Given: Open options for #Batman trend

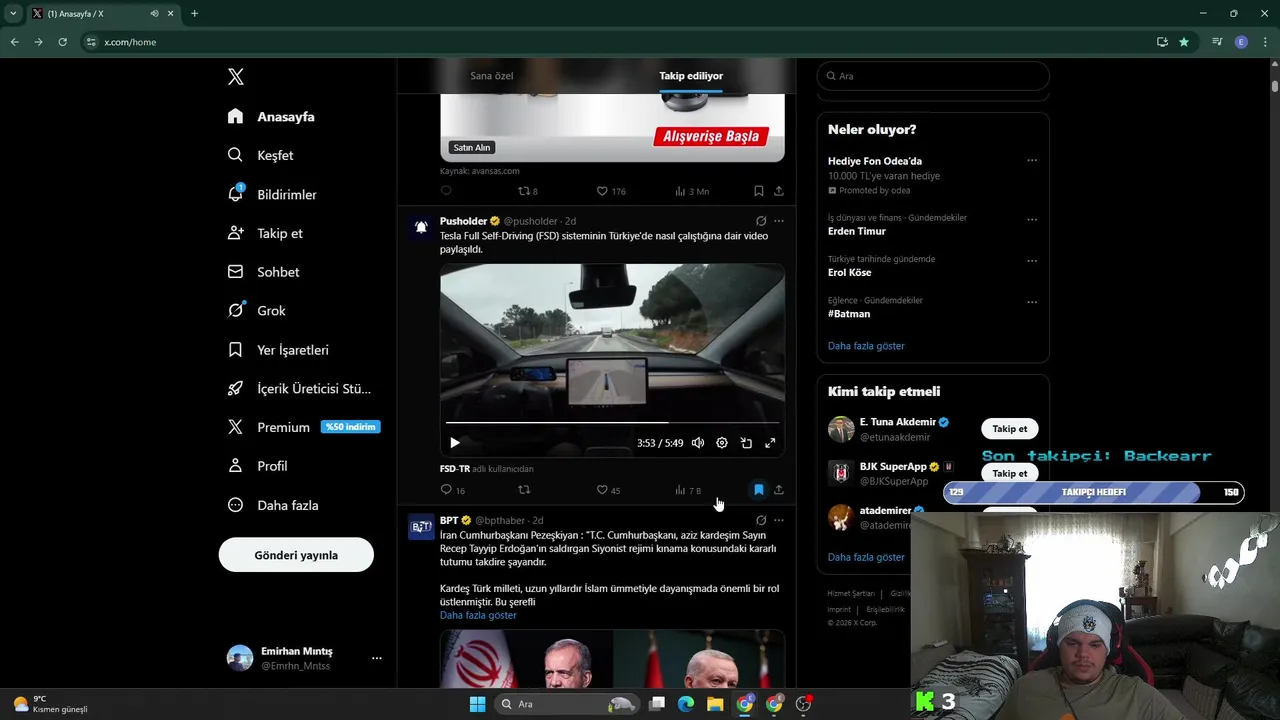Looking at the screenshot, I should pos(1032,302).
